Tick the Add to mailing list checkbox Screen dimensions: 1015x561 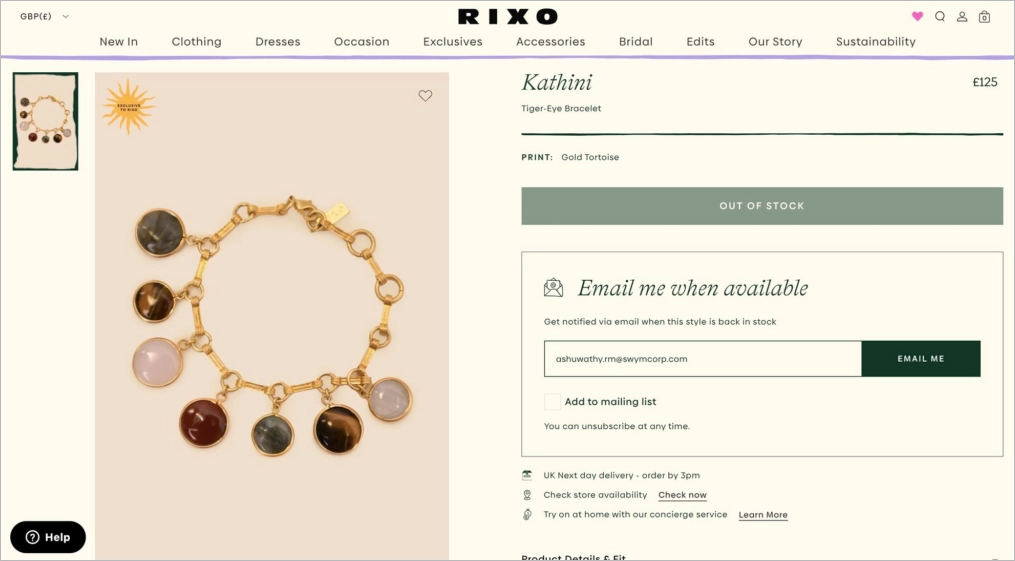click(552, 401)
